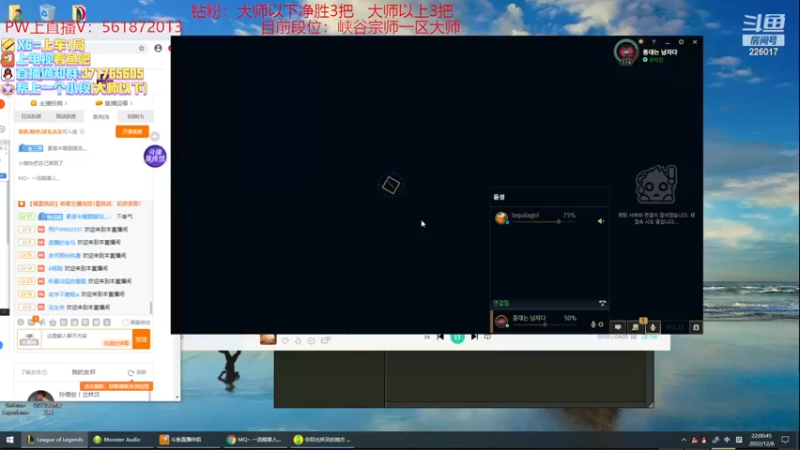The image size is (800, 450).
Task: Click the orange button in fan panel
Action: [132, 132]
